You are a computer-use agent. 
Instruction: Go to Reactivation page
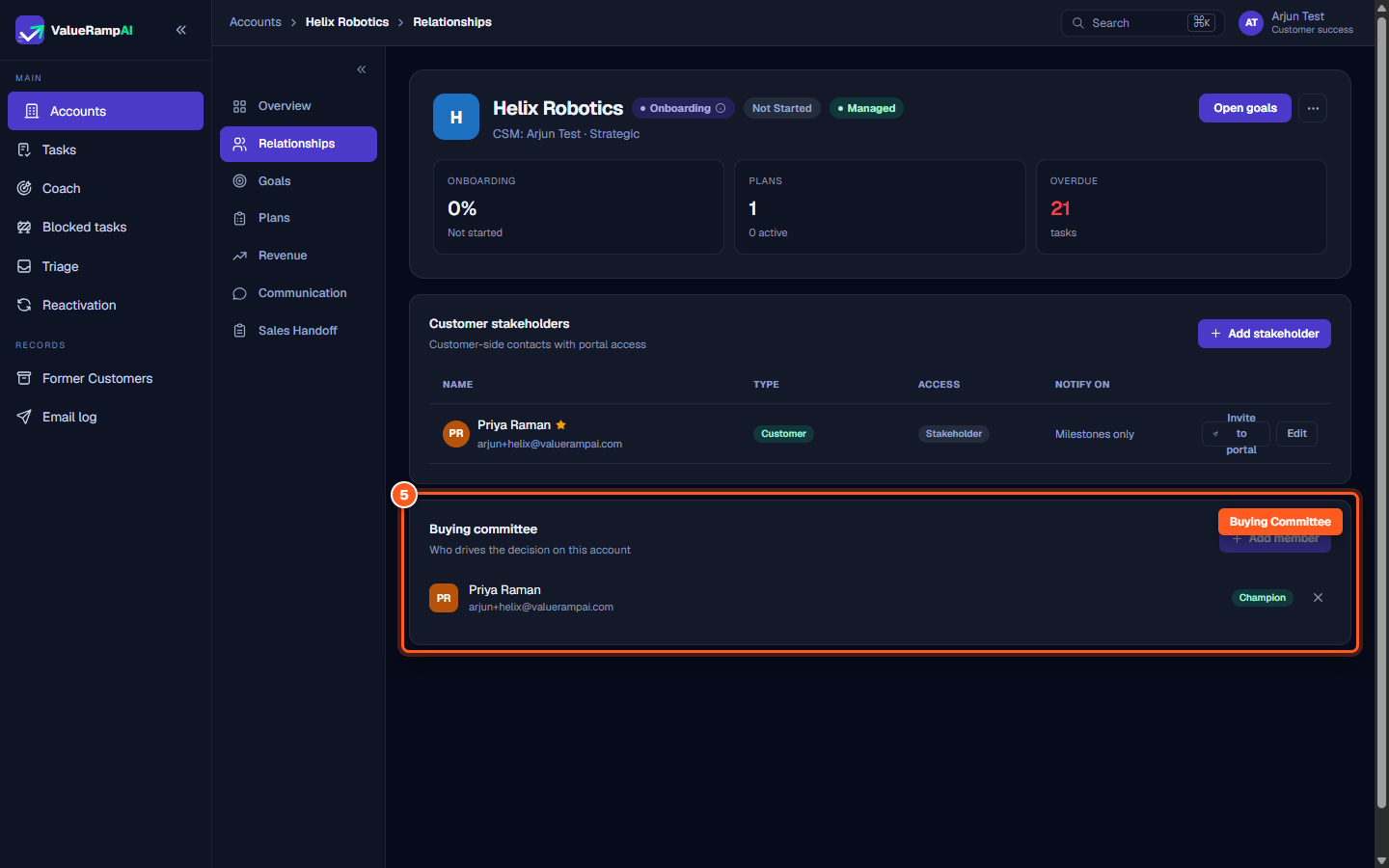105,305
